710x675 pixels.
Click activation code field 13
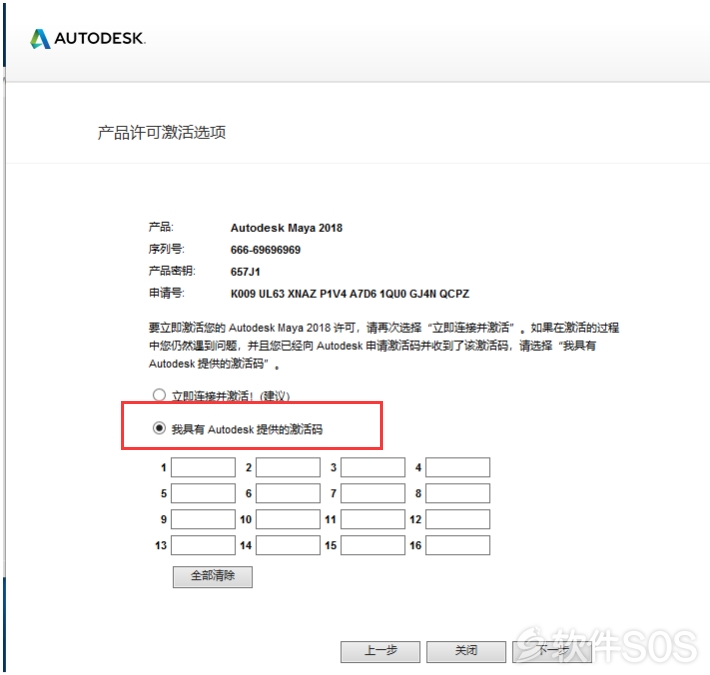pyautogui.click(x=203, y=545)
